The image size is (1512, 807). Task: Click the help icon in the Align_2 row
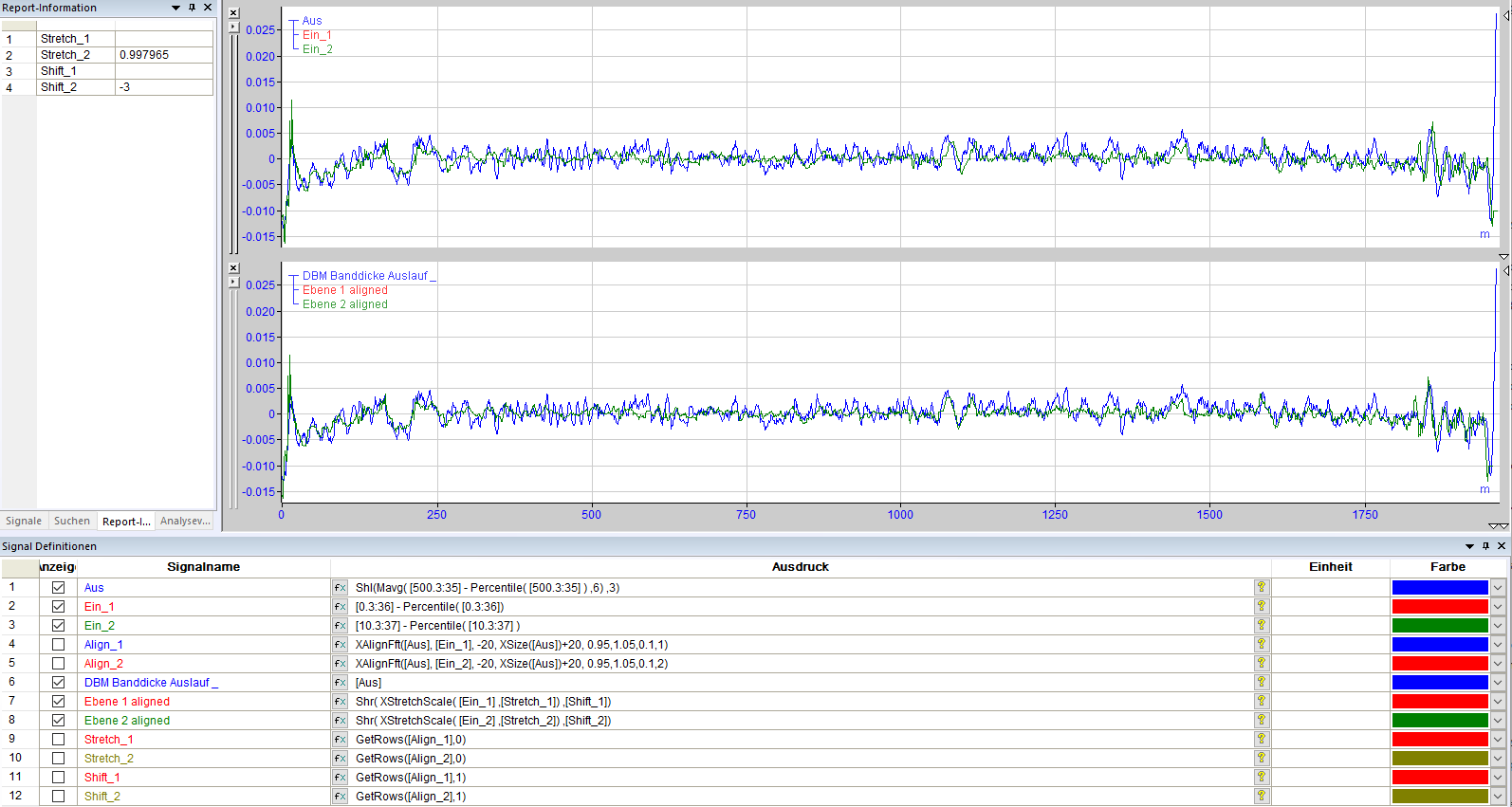pos(1262,664)
